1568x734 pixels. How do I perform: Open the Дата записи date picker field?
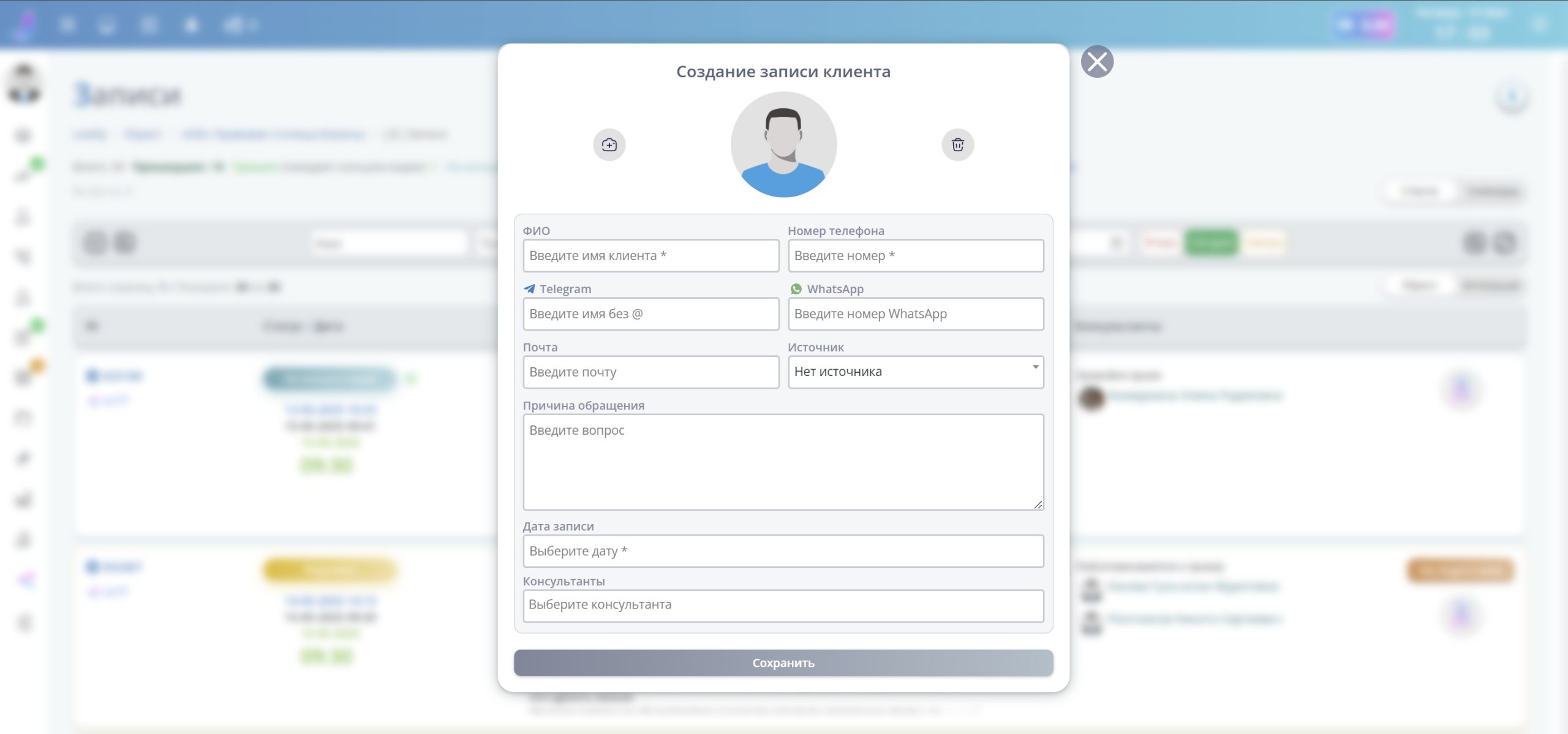(783, 551)
